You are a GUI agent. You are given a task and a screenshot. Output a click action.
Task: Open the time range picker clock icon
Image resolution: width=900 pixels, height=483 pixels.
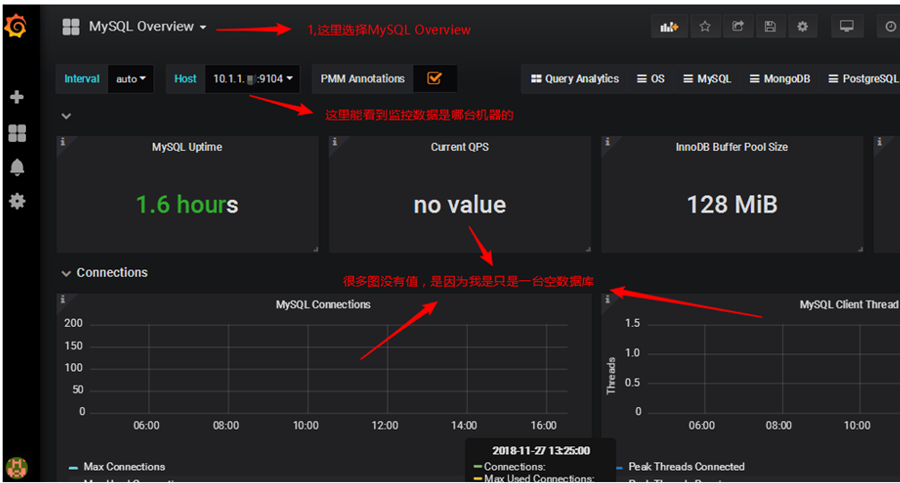tap(890, 26)
